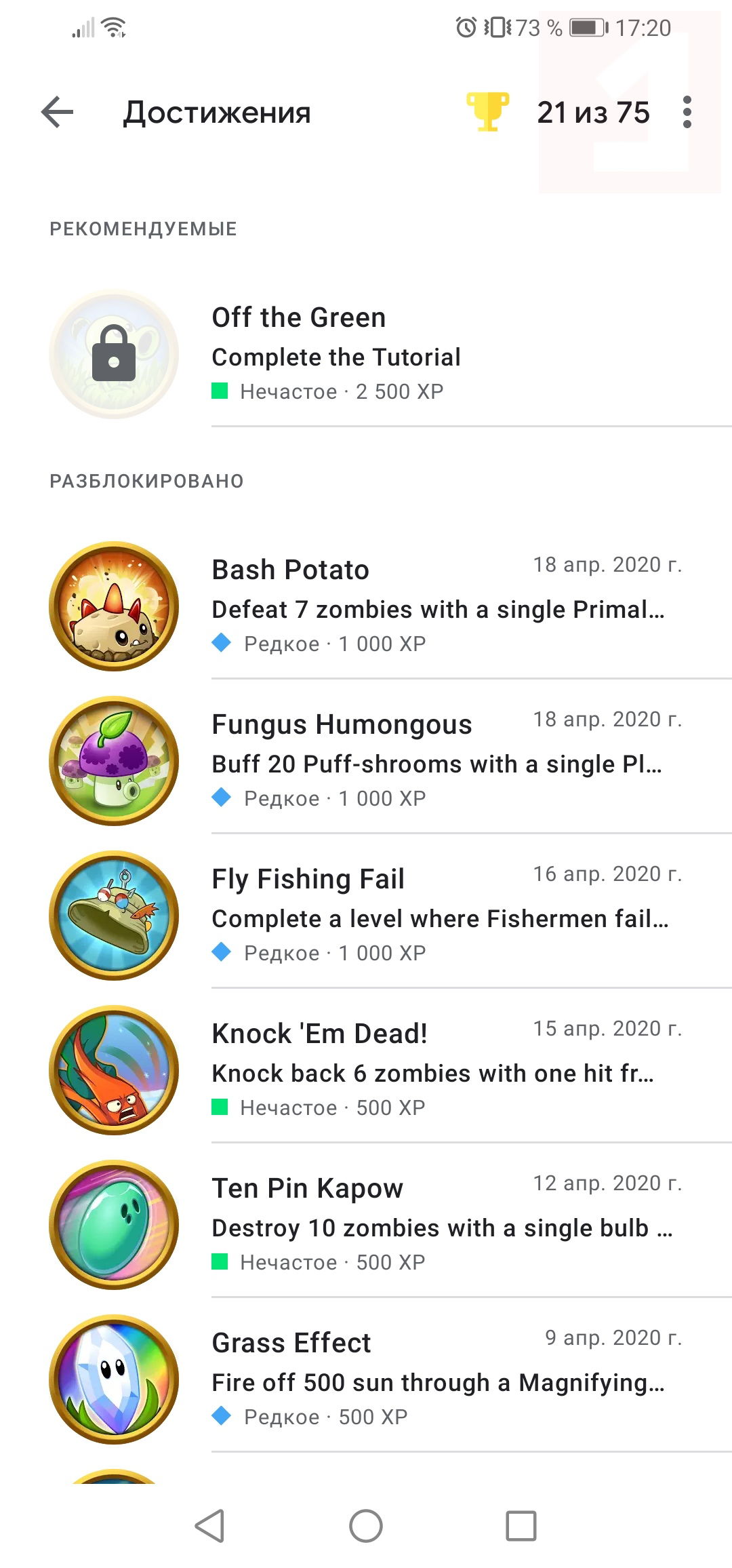Open the Off the Green achievement title
732x1568 pixels.
(x=299, y=317)
